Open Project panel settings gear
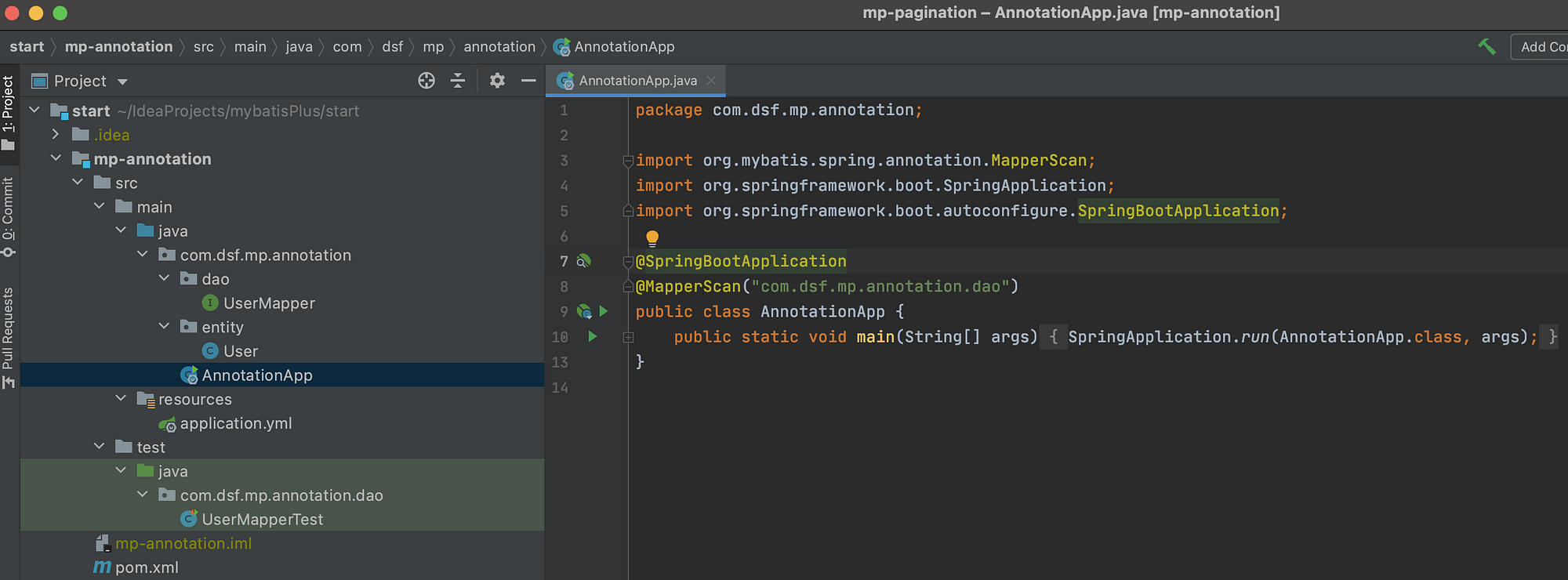The width and height of the screenshot is (1568, 580). [497, 81]
